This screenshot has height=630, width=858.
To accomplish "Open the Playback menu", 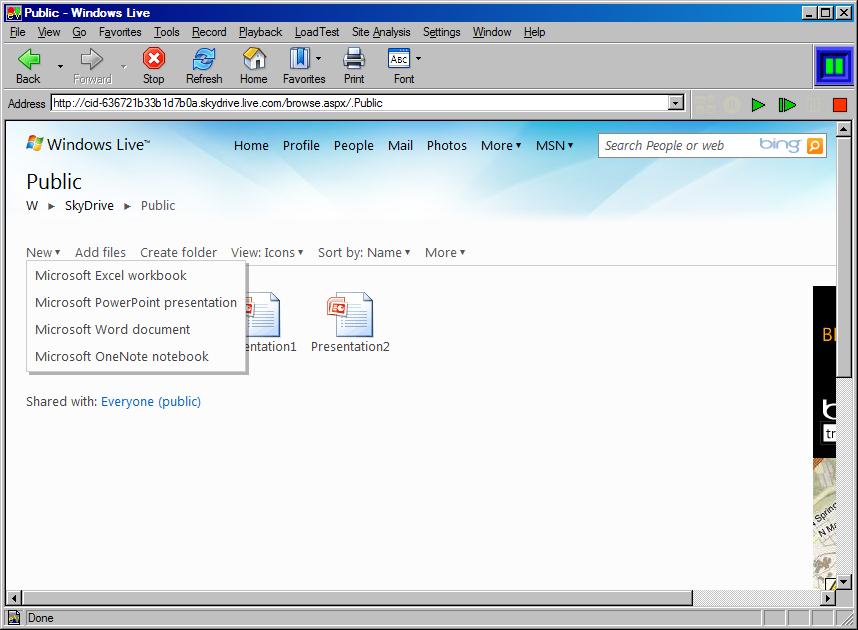I will click(x=260, y=32).
